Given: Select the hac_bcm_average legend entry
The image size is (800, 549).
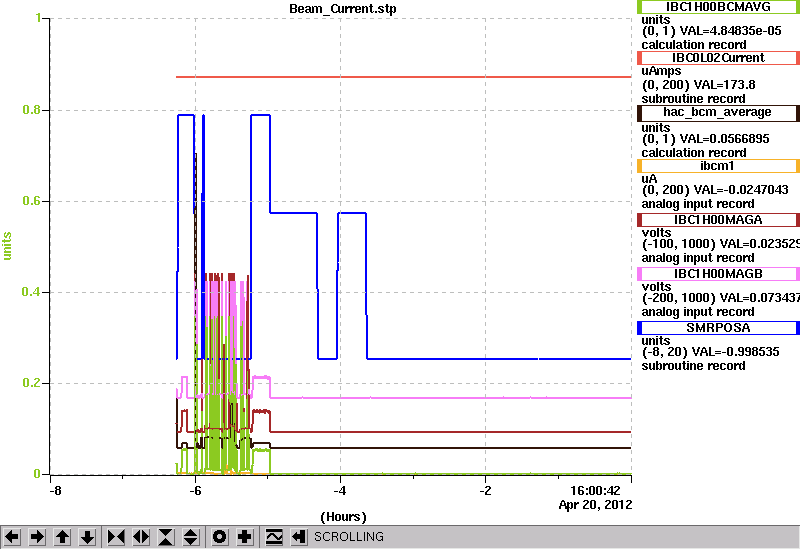Looking at the screenshot, I should [718, 112].
